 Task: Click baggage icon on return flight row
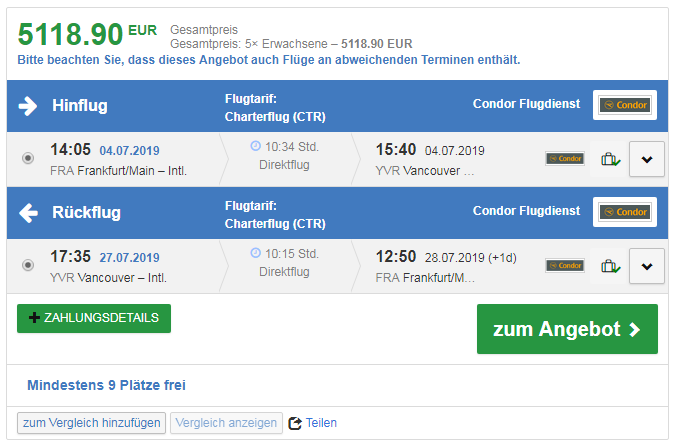tap(609, 266)
